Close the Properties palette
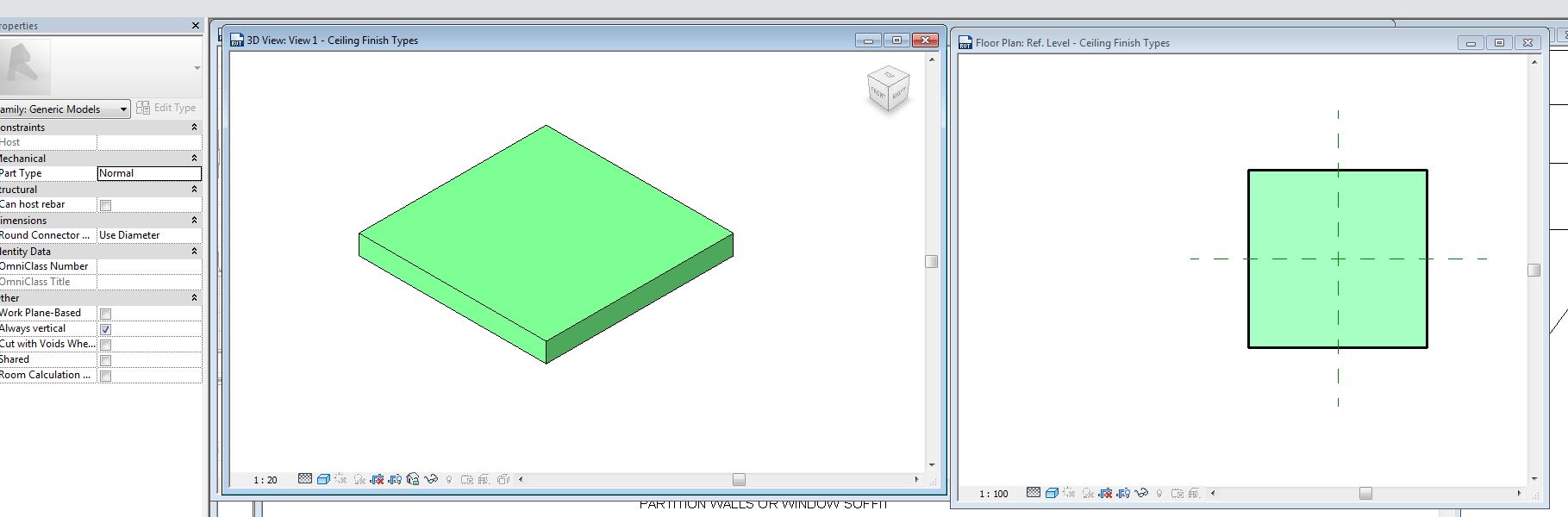The image size is (1568, 517). (x=196, y=26)
